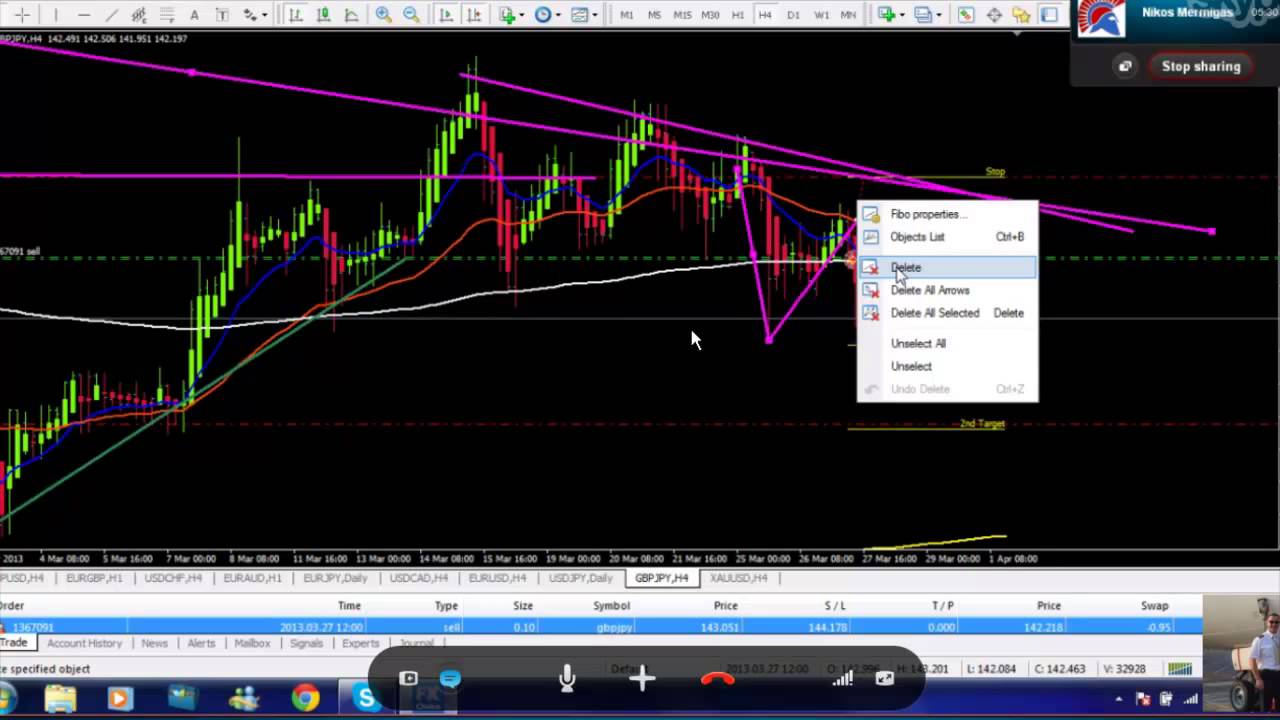1280x720 pixels.
Task: Set timeframe to H1
Action: [x=738, y=15]
